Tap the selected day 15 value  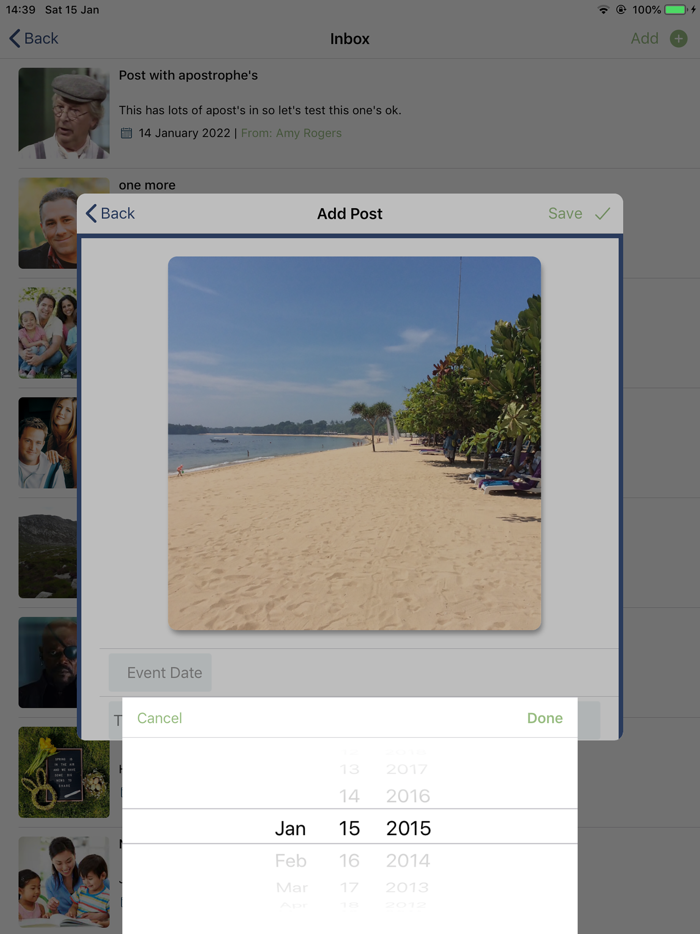pos(349,828)
